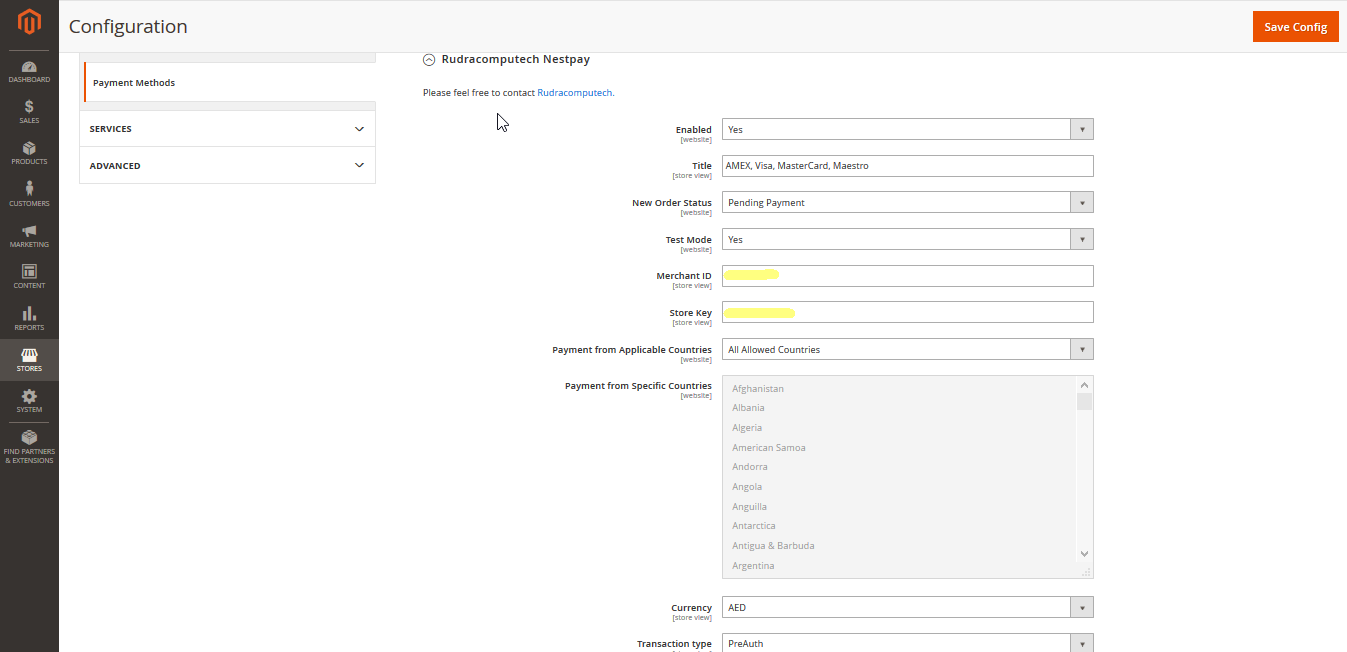Open the Transaction type dropdown
The width and height of the screenshot is (1347, 652).
[907, 643]
